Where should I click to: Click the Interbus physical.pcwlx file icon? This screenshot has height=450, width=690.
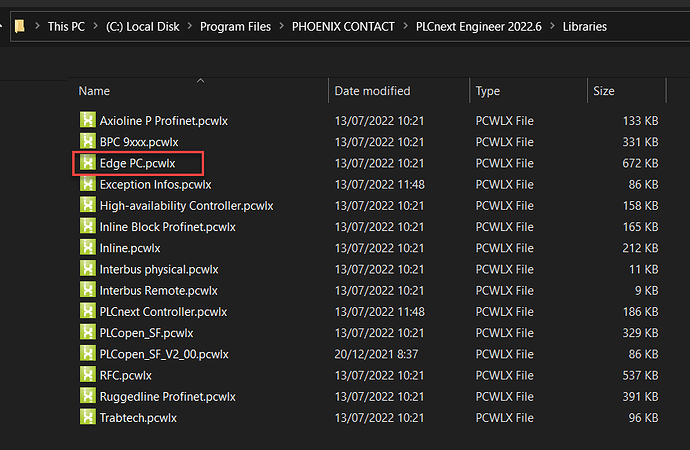point(88,268)
